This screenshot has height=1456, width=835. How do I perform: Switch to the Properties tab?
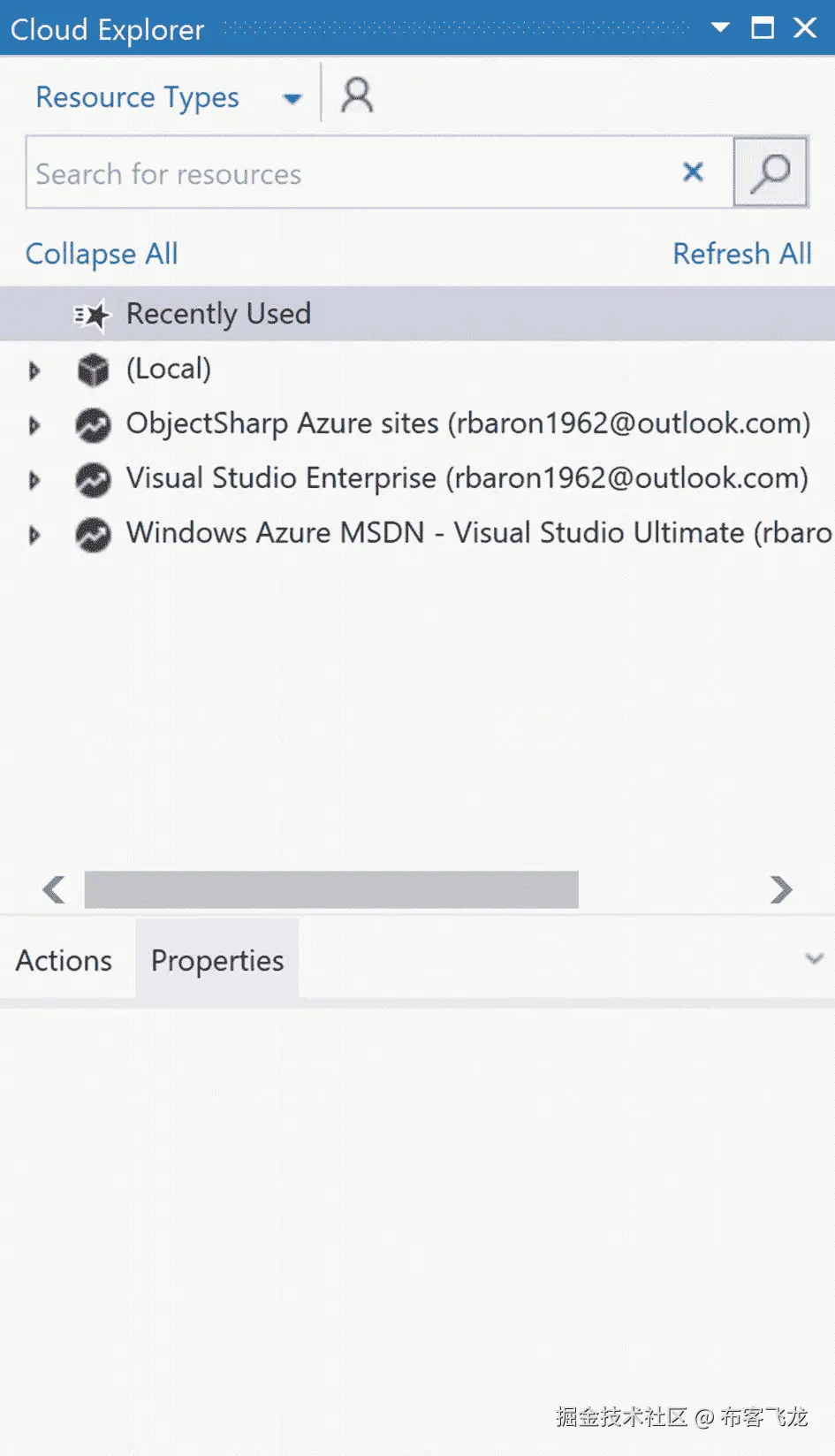click(217, 961)
